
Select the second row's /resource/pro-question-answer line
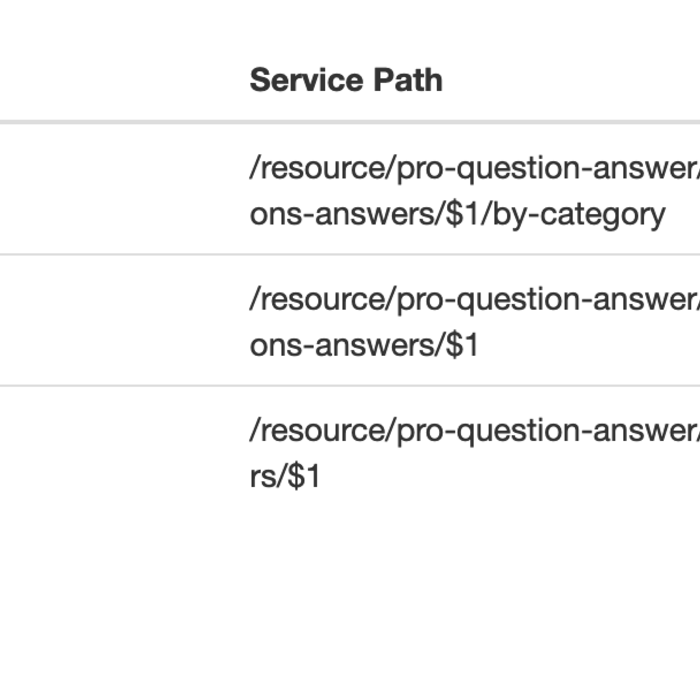(475, 299)
